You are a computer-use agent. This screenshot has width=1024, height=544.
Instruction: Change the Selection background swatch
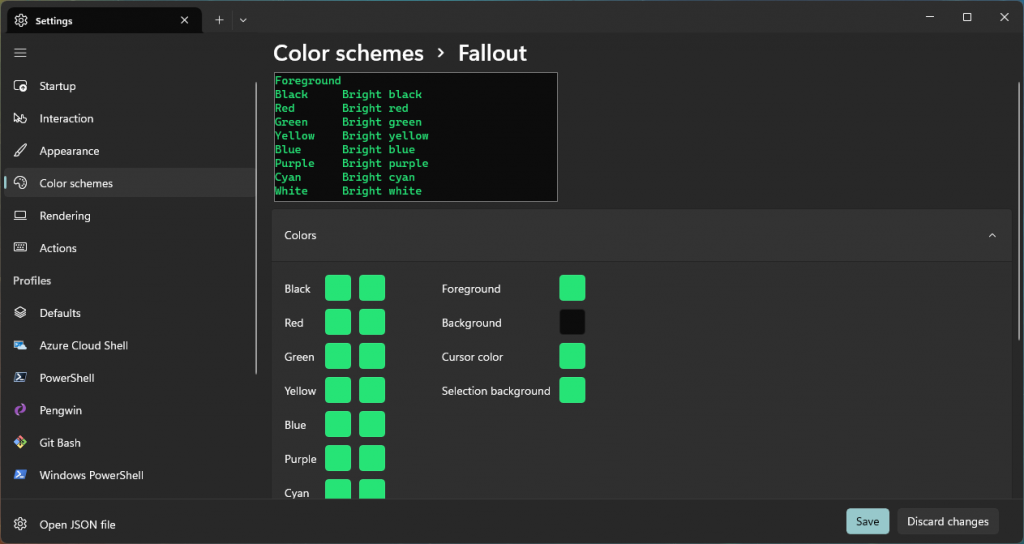click(x=572, y=390)
